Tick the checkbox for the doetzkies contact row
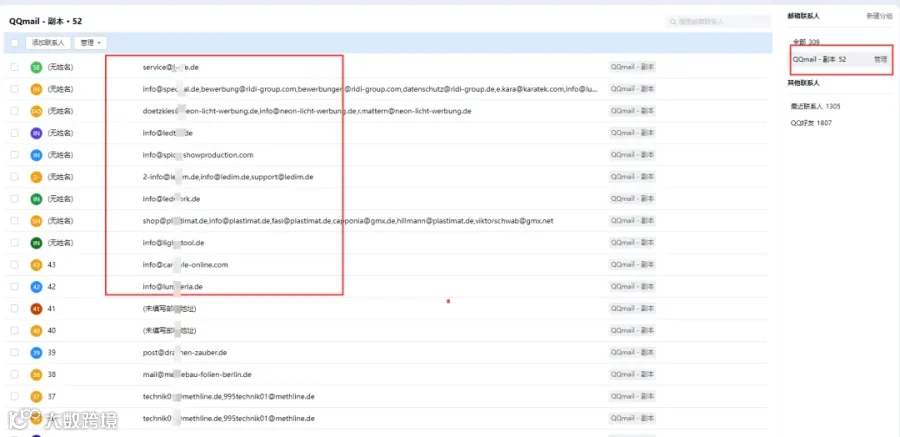 (14, 111)
